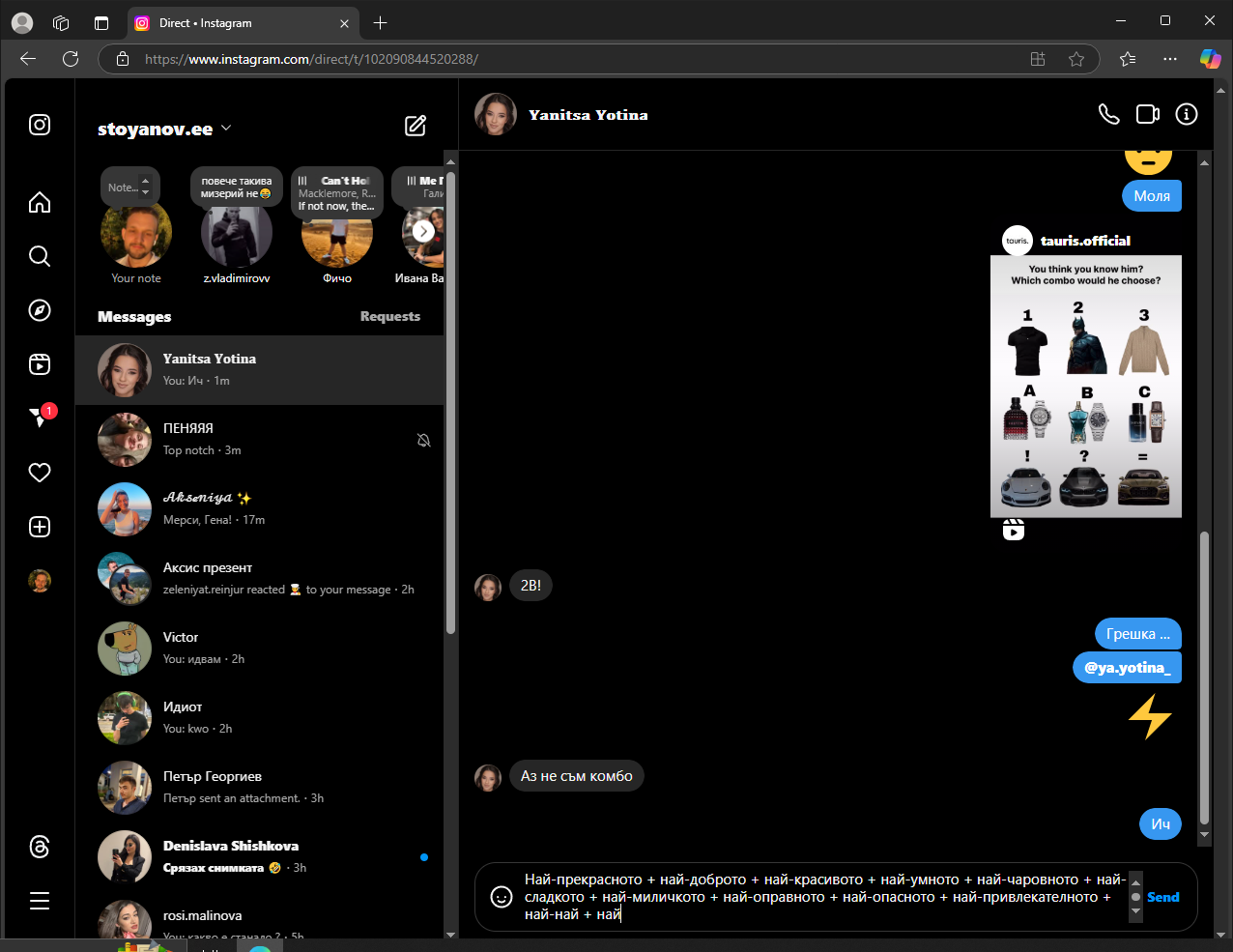Open Threads icon in sidebar

point(40,847)
